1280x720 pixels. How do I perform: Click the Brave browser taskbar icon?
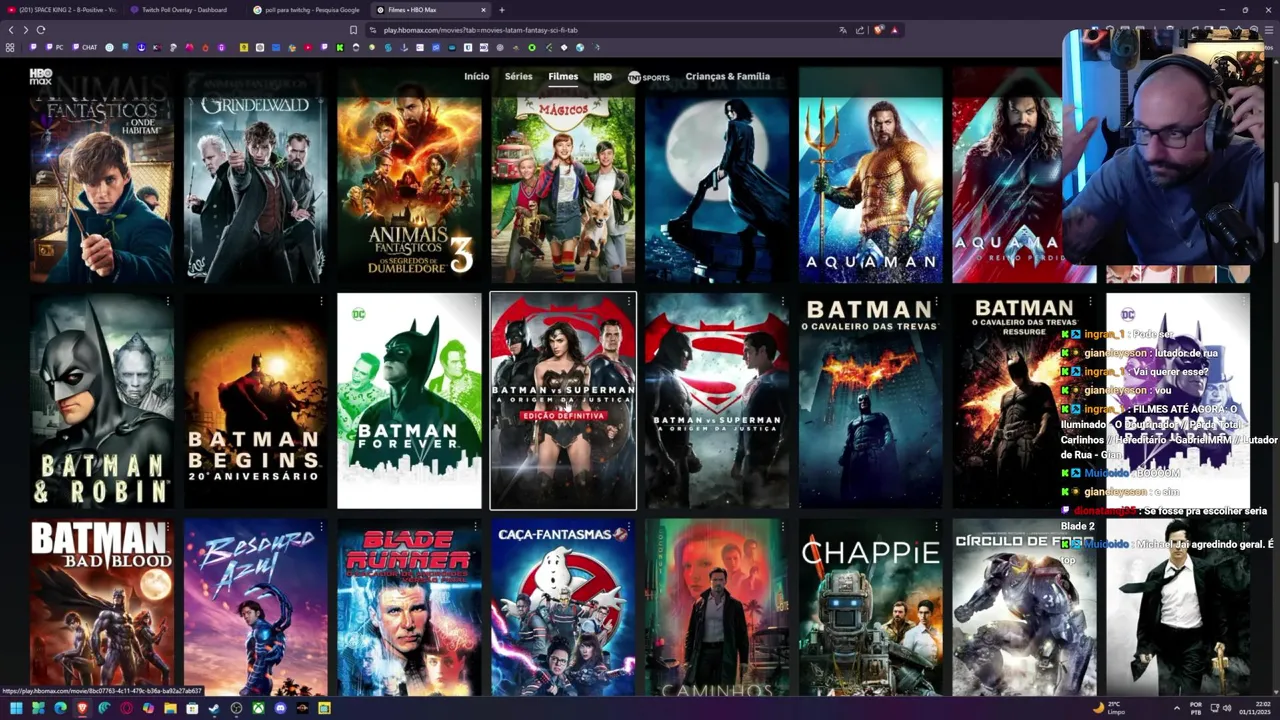click(82, 708)
